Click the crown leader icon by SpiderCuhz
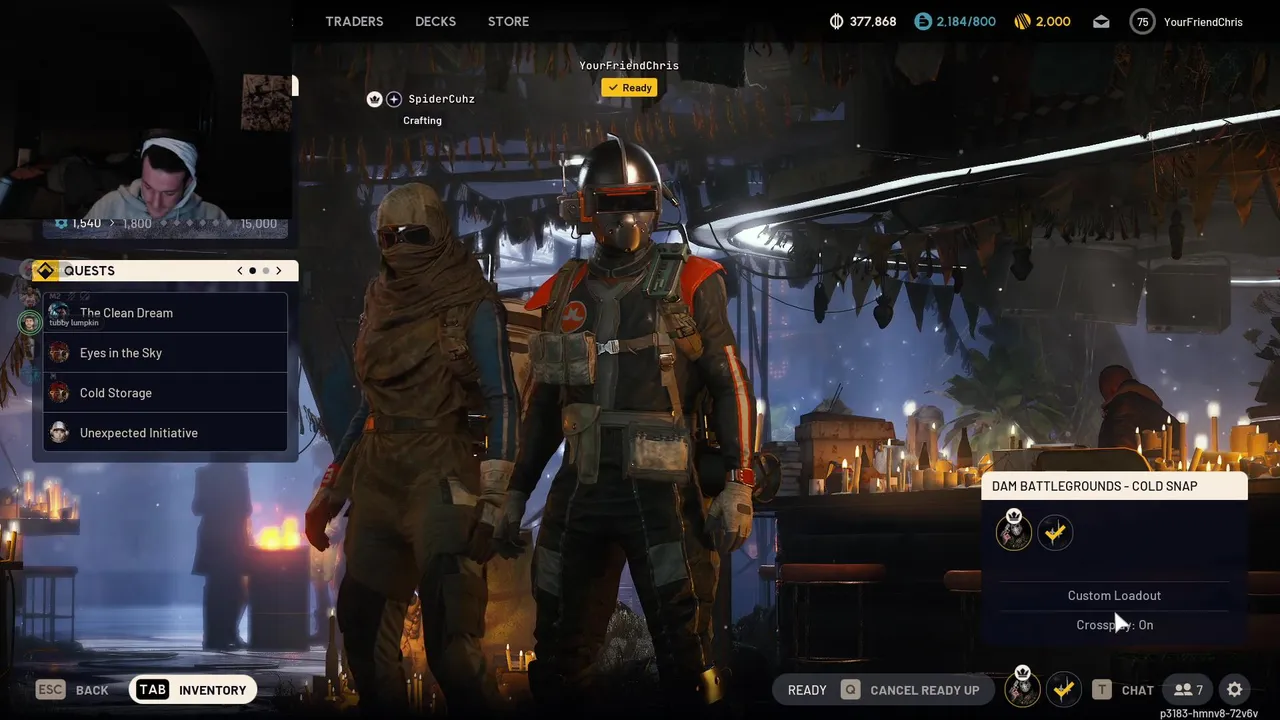This screenshot has height=720, width=1280. coord(375,99)
